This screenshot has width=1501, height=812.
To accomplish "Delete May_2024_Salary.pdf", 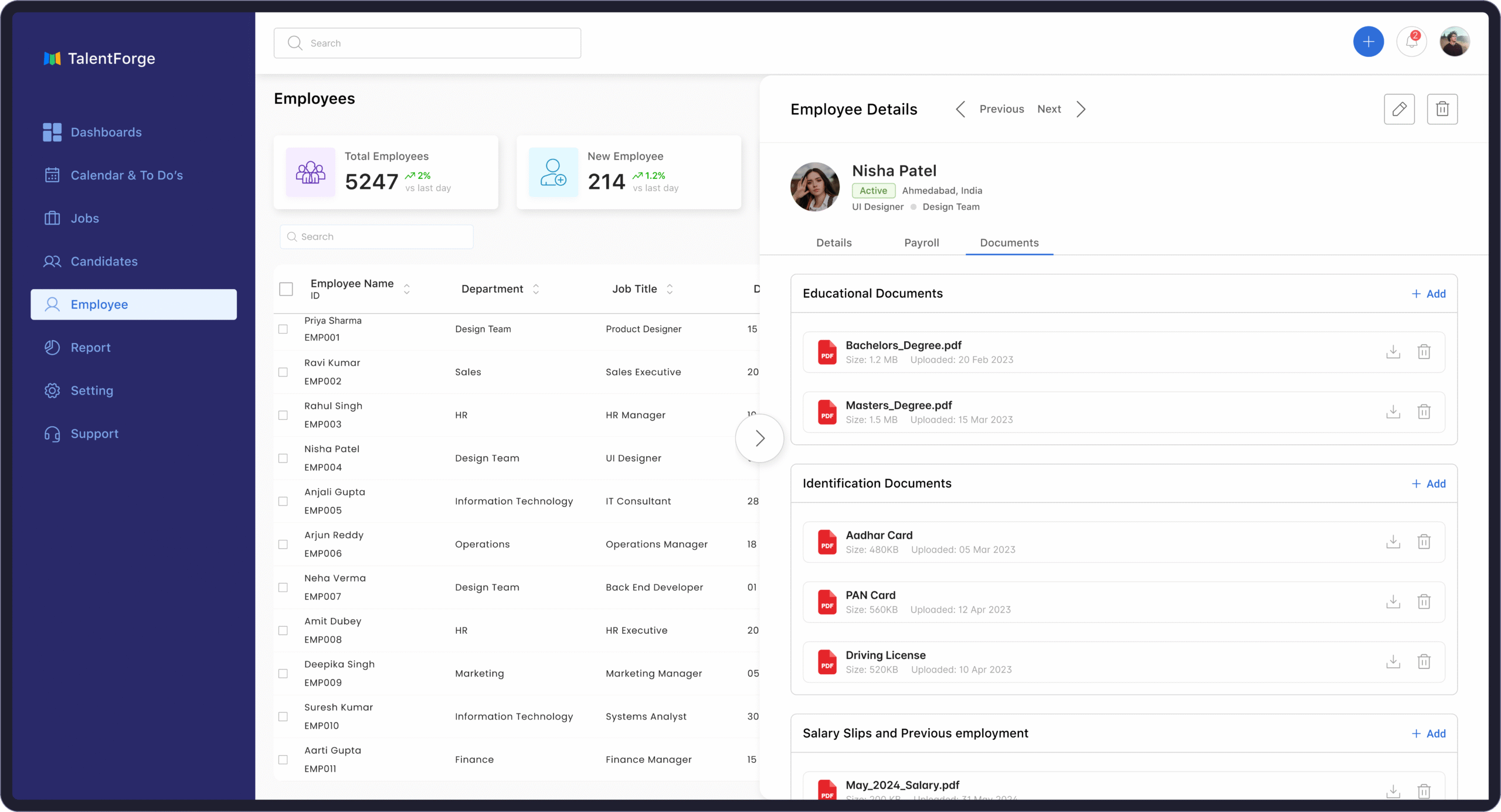I will click(1424, 791).
